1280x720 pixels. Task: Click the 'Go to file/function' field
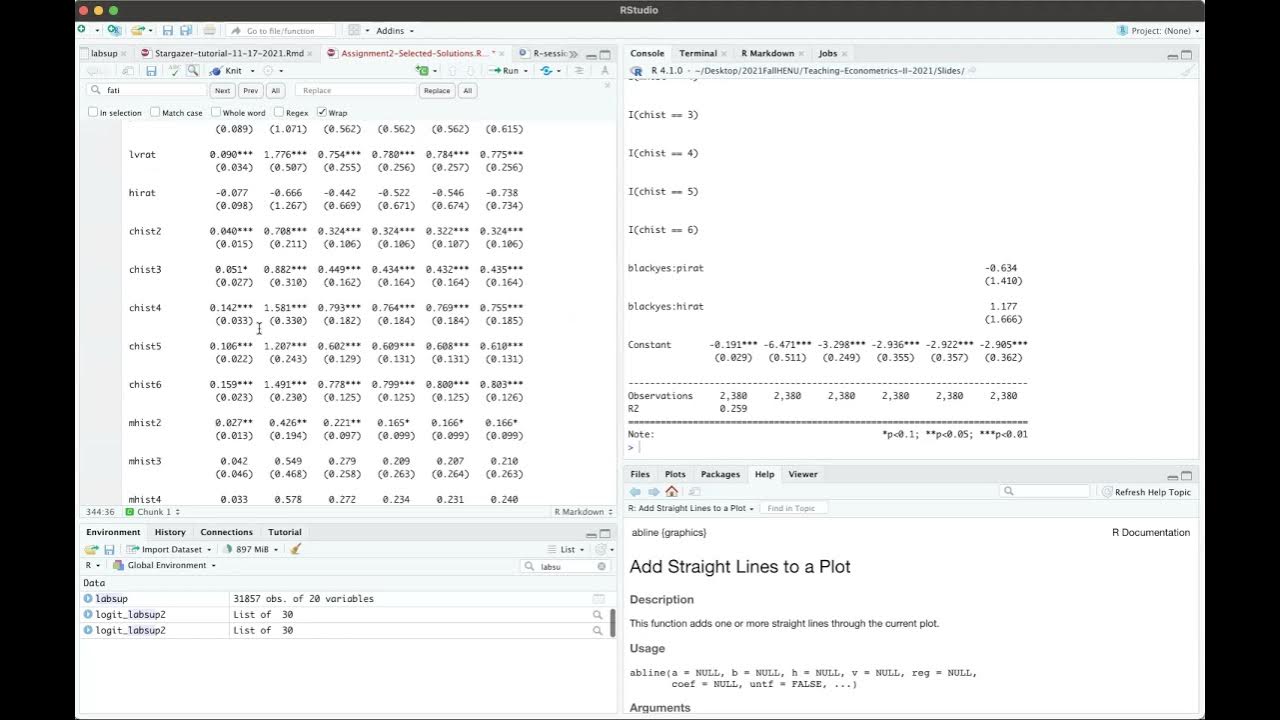pyautogui.click(x=279, y=31)
